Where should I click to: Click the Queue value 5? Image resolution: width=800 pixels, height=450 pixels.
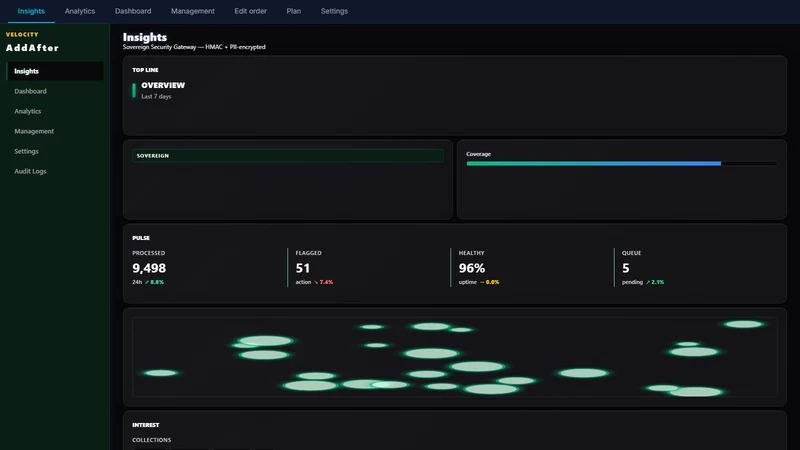[626, 268]
